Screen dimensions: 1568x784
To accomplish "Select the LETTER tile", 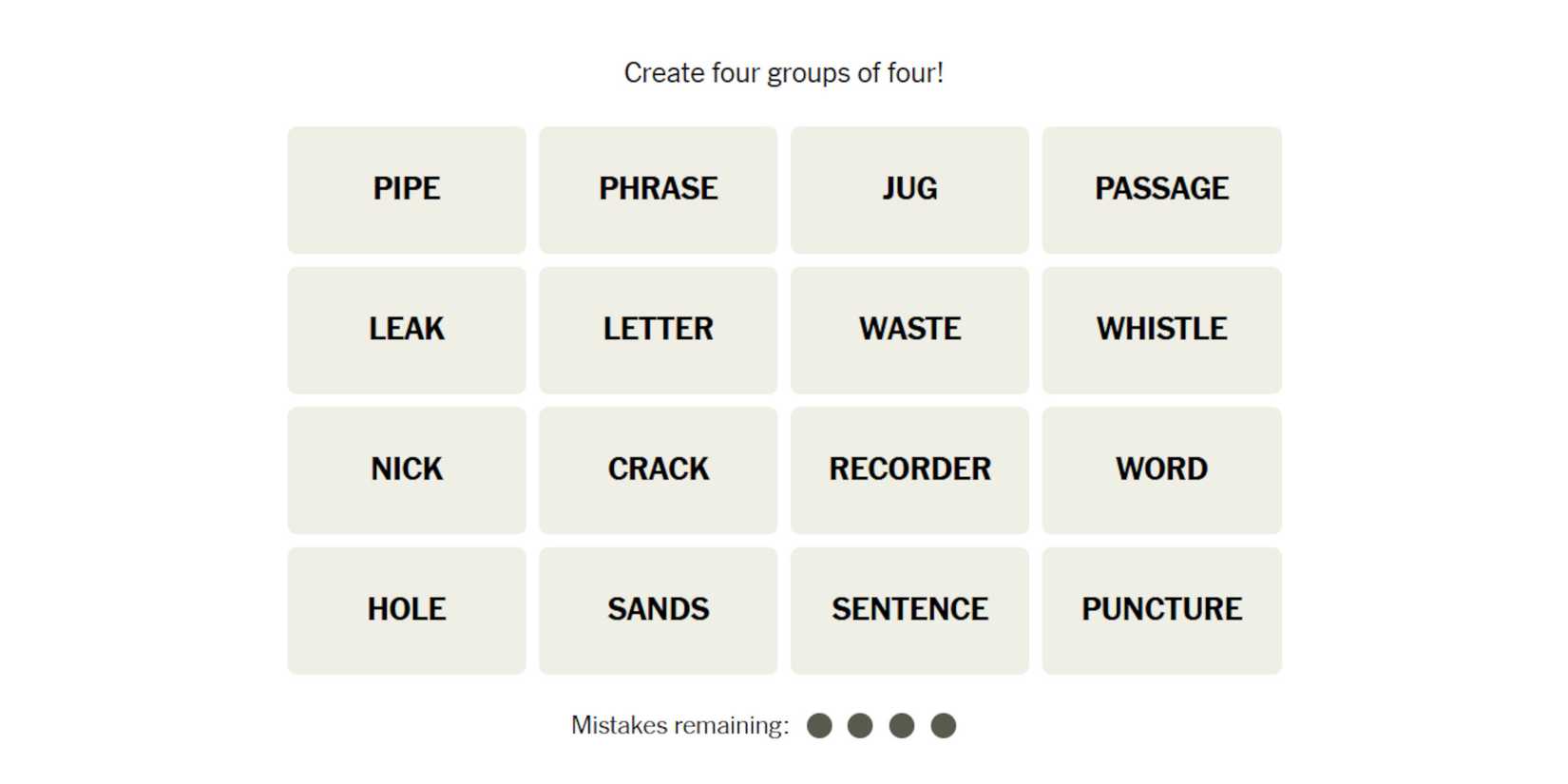I will 658,330.
